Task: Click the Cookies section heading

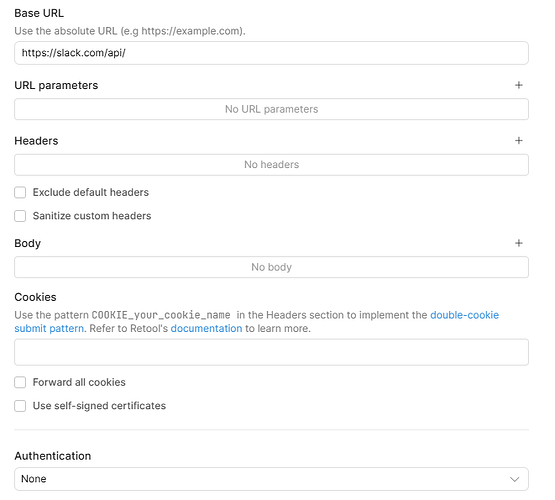Action: click(35, 297)
